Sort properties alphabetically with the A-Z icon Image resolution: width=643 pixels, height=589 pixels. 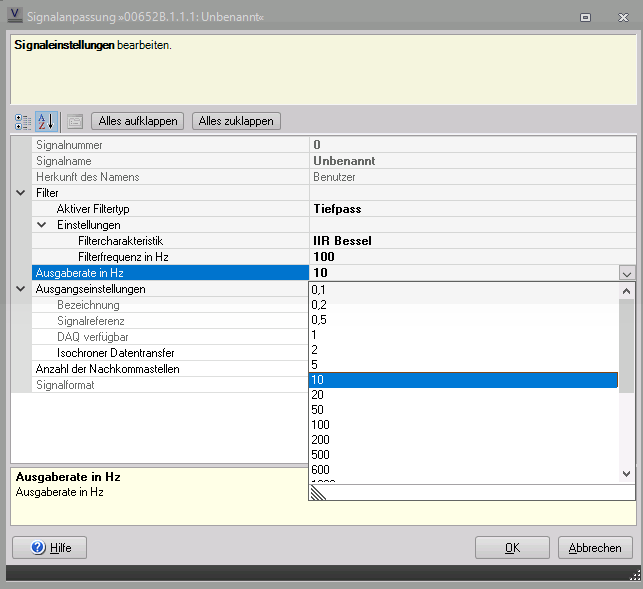coord(45,121)
